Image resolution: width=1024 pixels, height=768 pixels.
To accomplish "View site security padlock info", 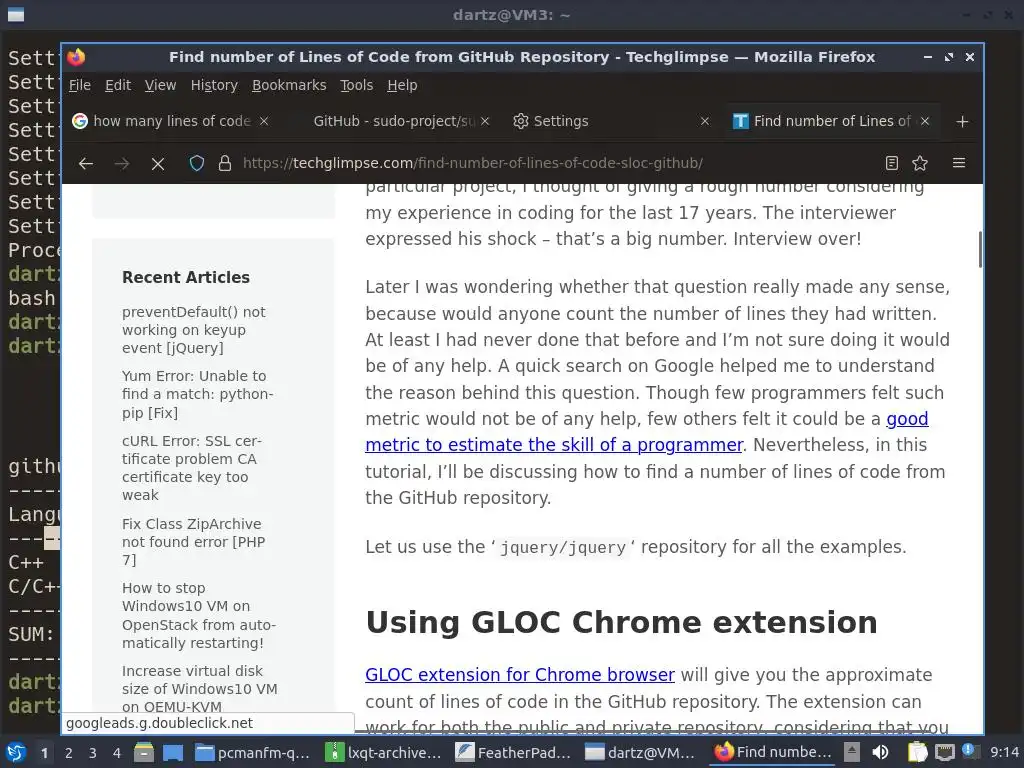I will point(225,163).
